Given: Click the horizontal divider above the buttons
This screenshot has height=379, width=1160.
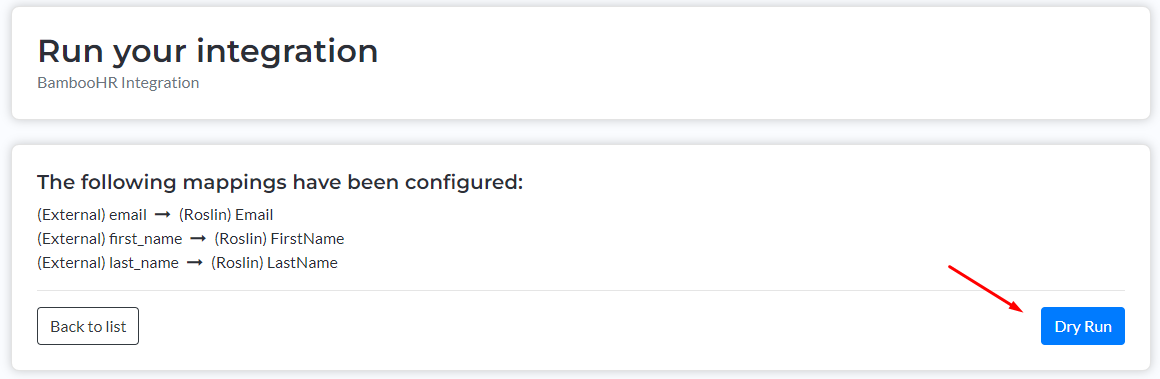Looking at the screenshot, I should click(x=581, y=290).
